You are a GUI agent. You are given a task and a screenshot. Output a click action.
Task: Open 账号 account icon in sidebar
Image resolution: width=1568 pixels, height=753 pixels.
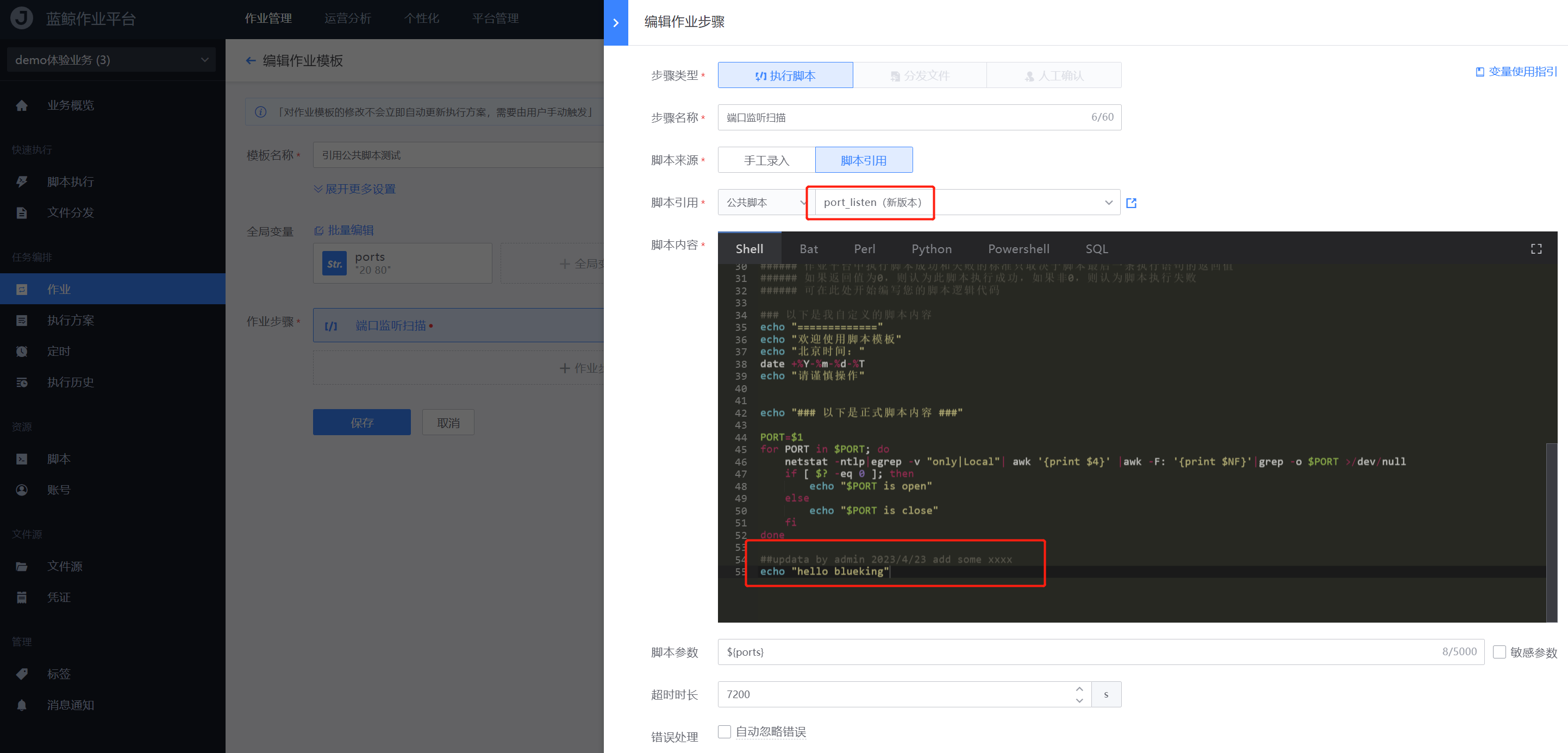coord(22,490)
